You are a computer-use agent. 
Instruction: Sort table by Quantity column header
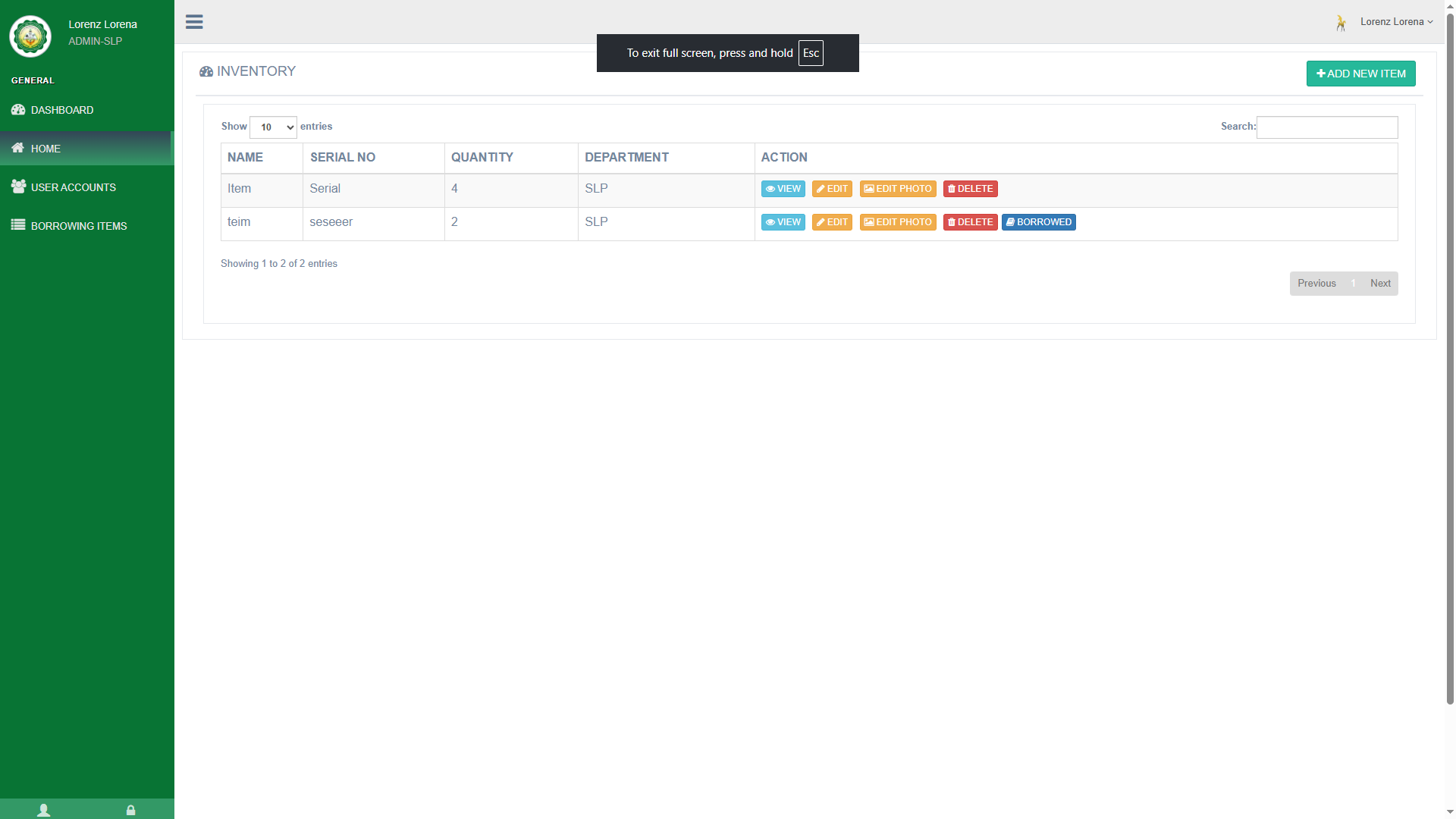[x=482, y=158]
